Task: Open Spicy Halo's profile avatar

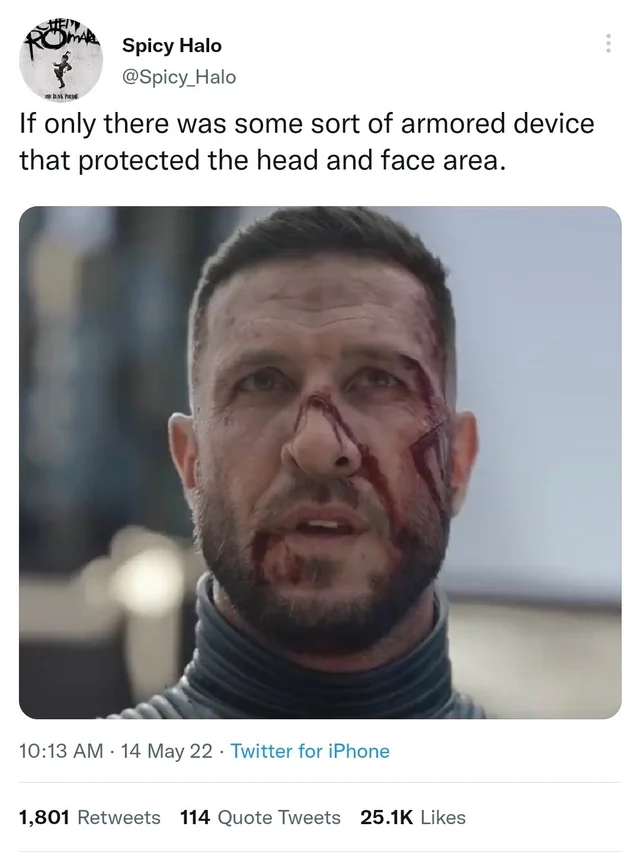Action: click(x=61, y=61)
